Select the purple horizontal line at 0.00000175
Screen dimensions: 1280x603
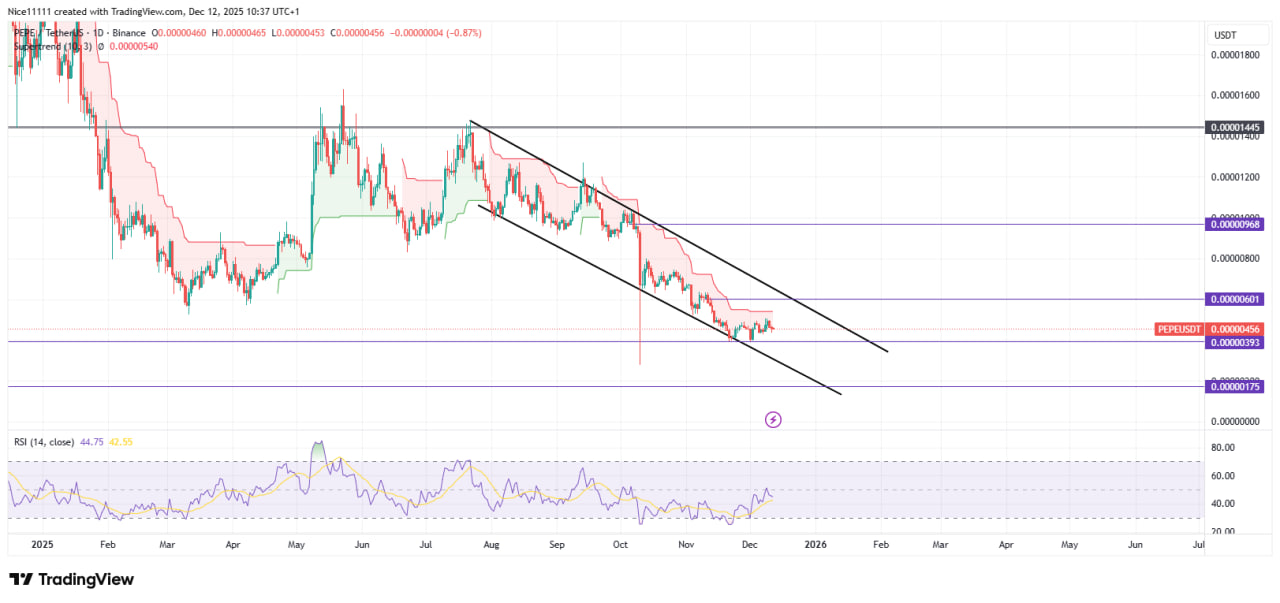point(604,386)
